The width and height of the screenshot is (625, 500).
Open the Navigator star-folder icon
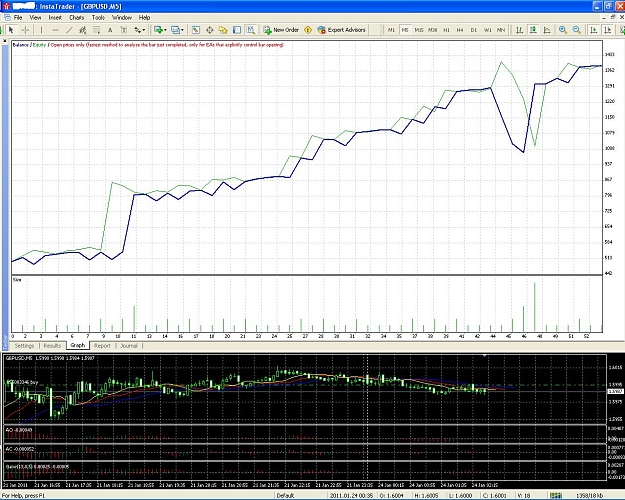[223, 30]
